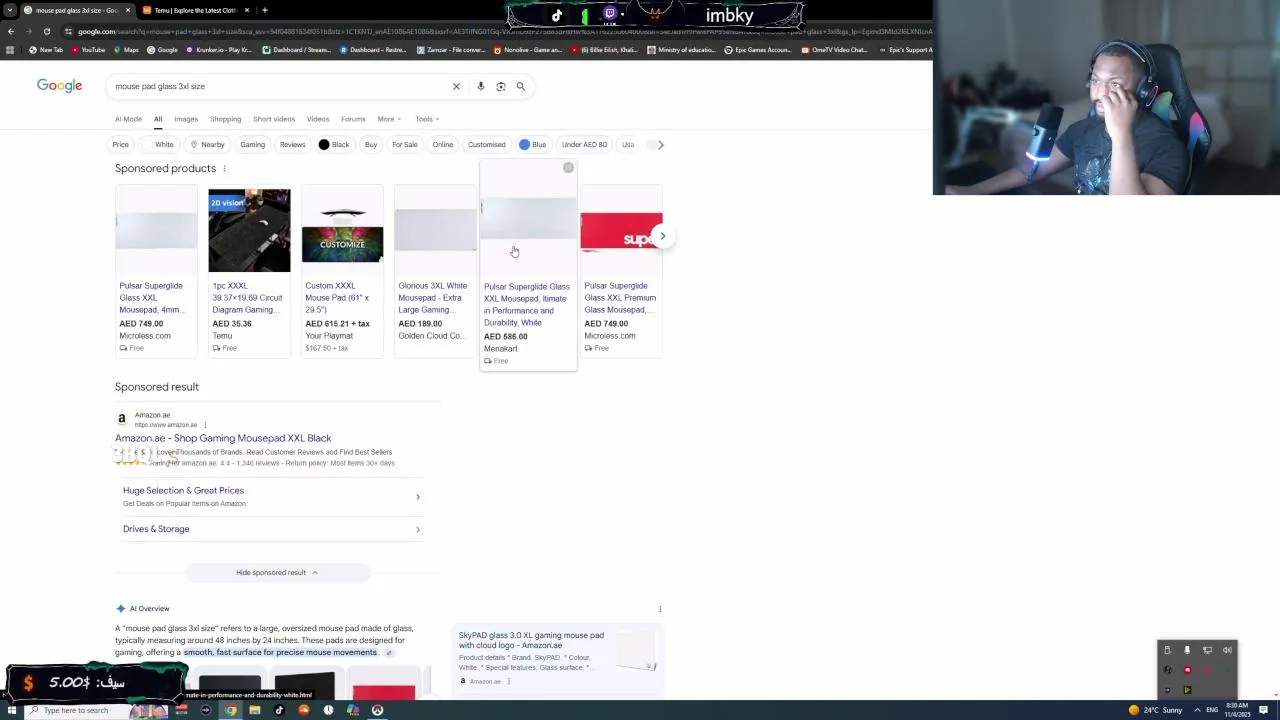Viewport: 1280px width, 720px height.
Task: Dismiss the hovered product card close icon
Action: tap(568, 168)
